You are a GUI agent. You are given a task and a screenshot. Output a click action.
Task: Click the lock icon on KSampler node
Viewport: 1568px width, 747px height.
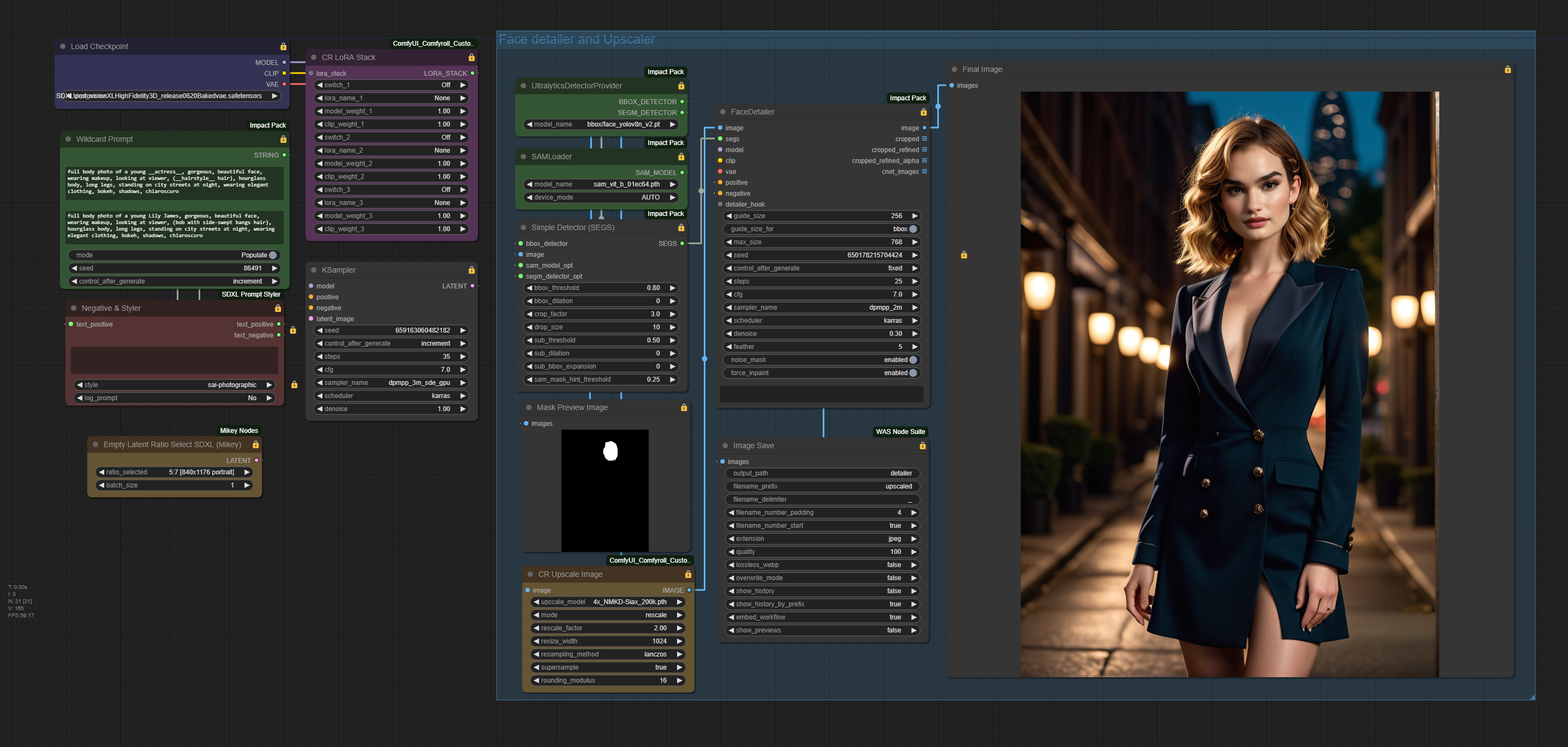coord(471,270)
